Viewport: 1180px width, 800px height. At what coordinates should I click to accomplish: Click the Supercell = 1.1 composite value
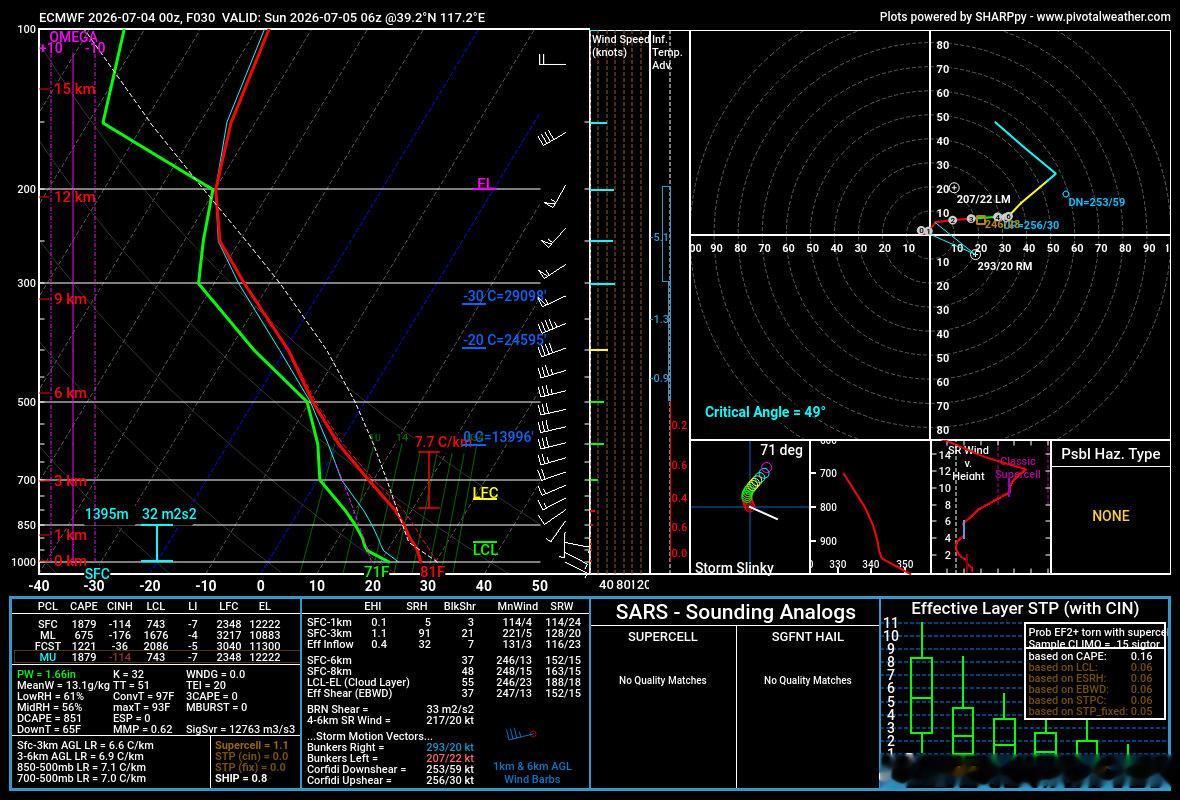click(x=251, y=746)
